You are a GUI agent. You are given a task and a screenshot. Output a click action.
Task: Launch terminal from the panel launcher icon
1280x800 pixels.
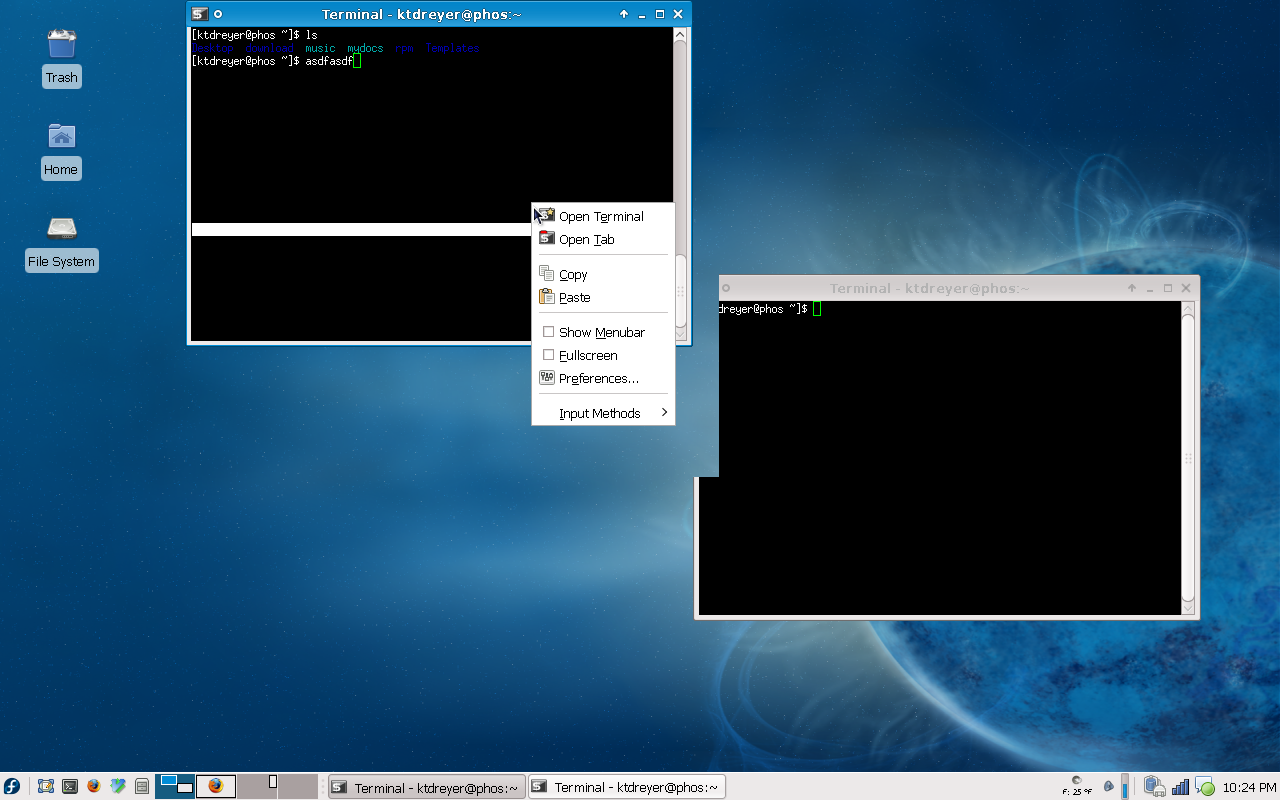point(70,787)
